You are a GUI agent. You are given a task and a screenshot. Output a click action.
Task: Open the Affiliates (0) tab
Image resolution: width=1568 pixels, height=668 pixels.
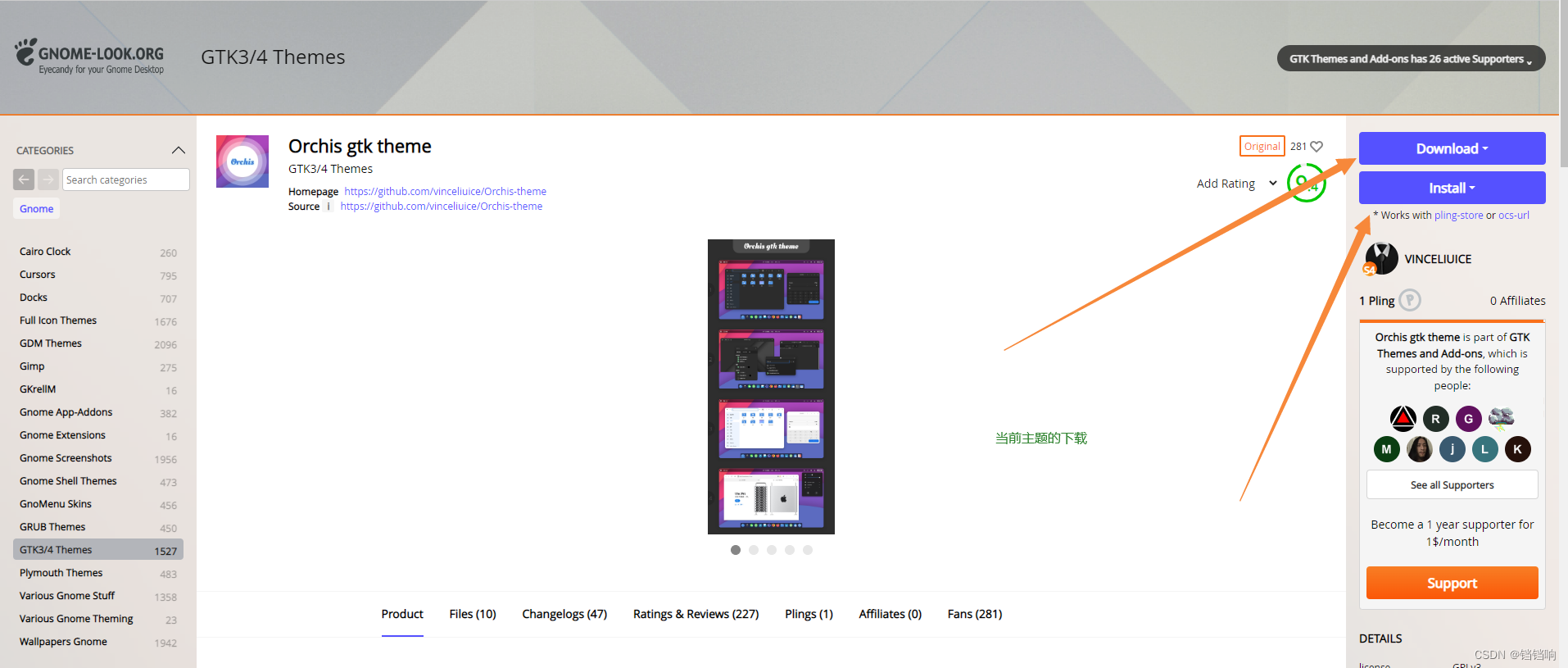click(x=890, y=614)
